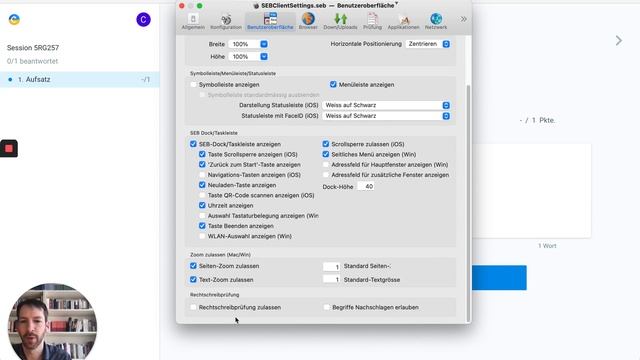Click the '1 Wort' counter text
Screen dimensions: 640x360
[547, 246]
